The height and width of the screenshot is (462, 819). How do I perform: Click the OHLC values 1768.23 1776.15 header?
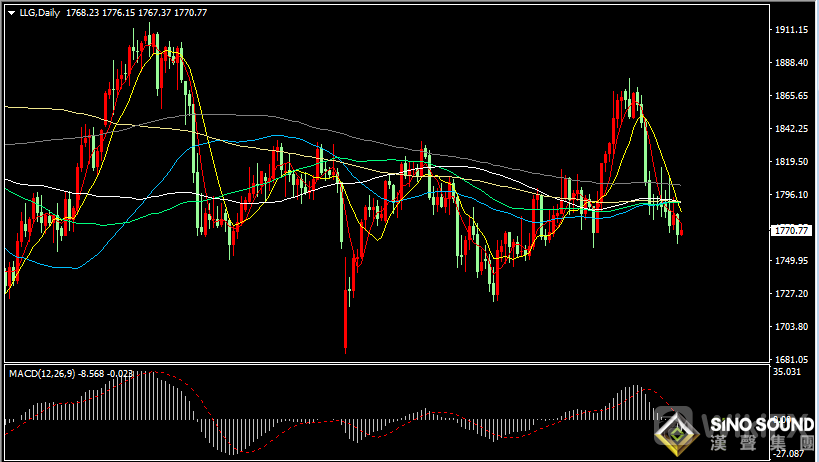point(111,13)
